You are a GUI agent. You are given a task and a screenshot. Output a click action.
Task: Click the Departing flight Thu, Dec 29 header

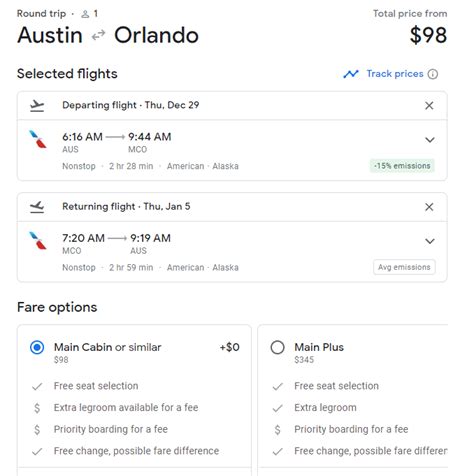pyautogui.click(x=131, y=105)
